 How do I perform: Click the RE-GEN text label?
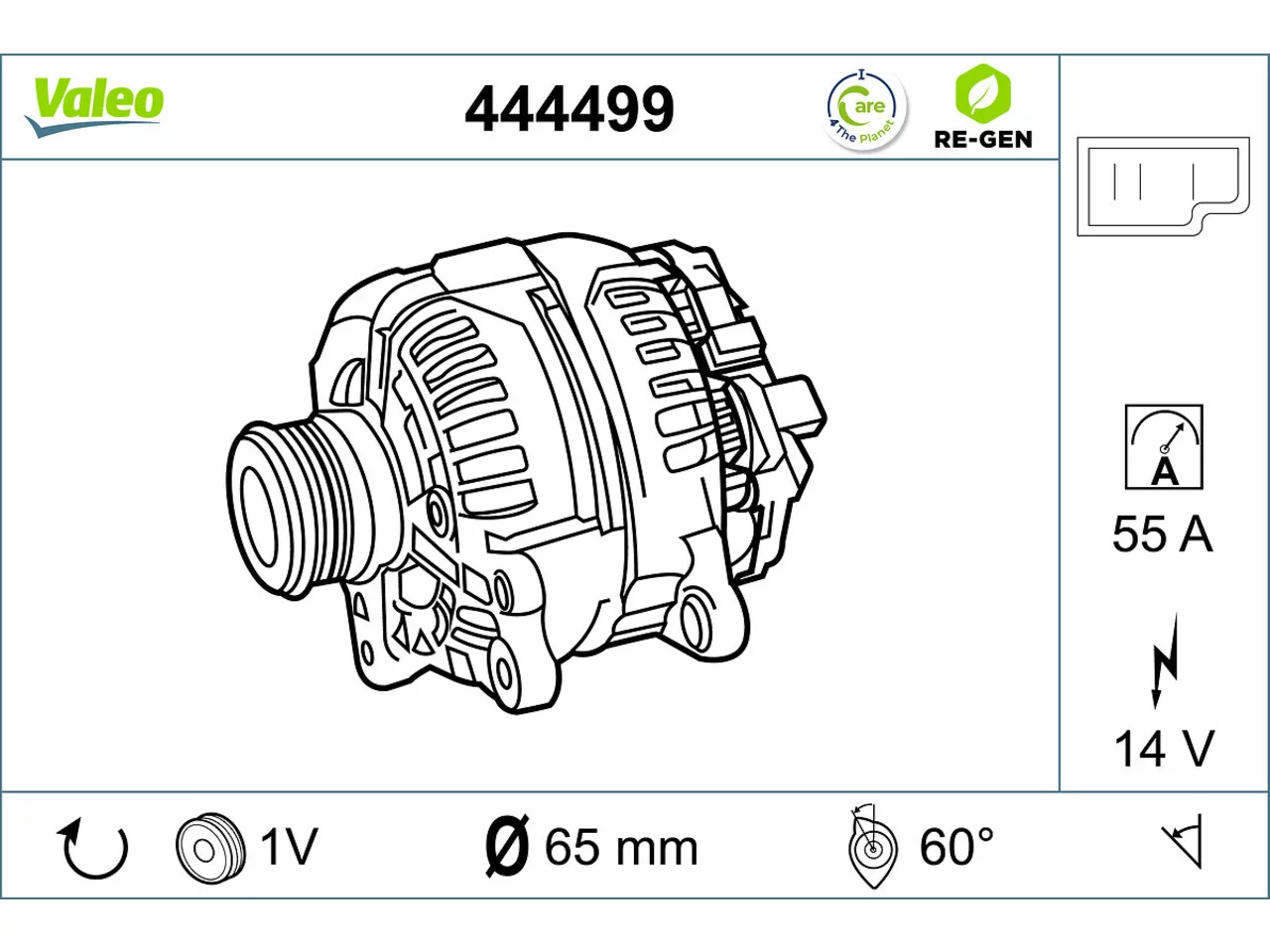point(983,140)
